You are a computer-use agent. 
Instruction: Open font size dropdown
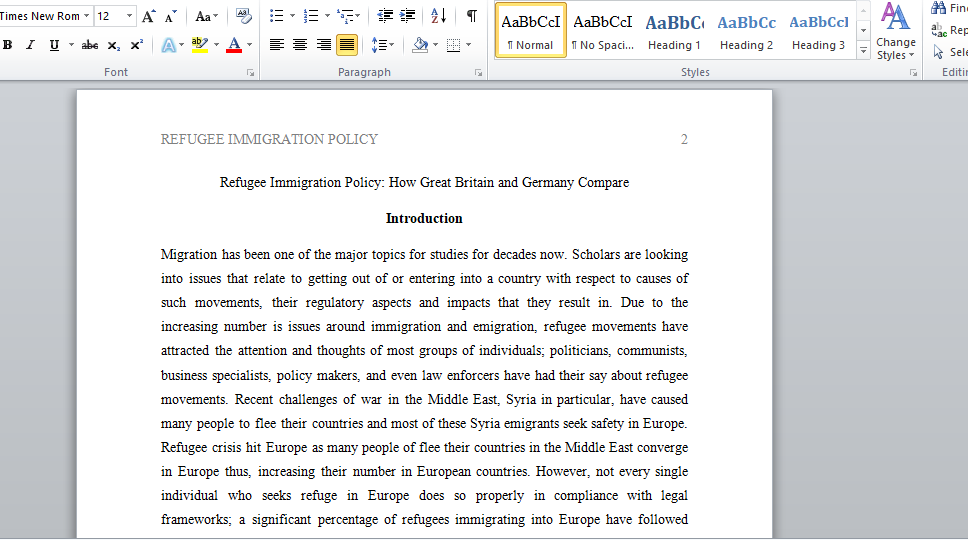[x=129, y=16]
